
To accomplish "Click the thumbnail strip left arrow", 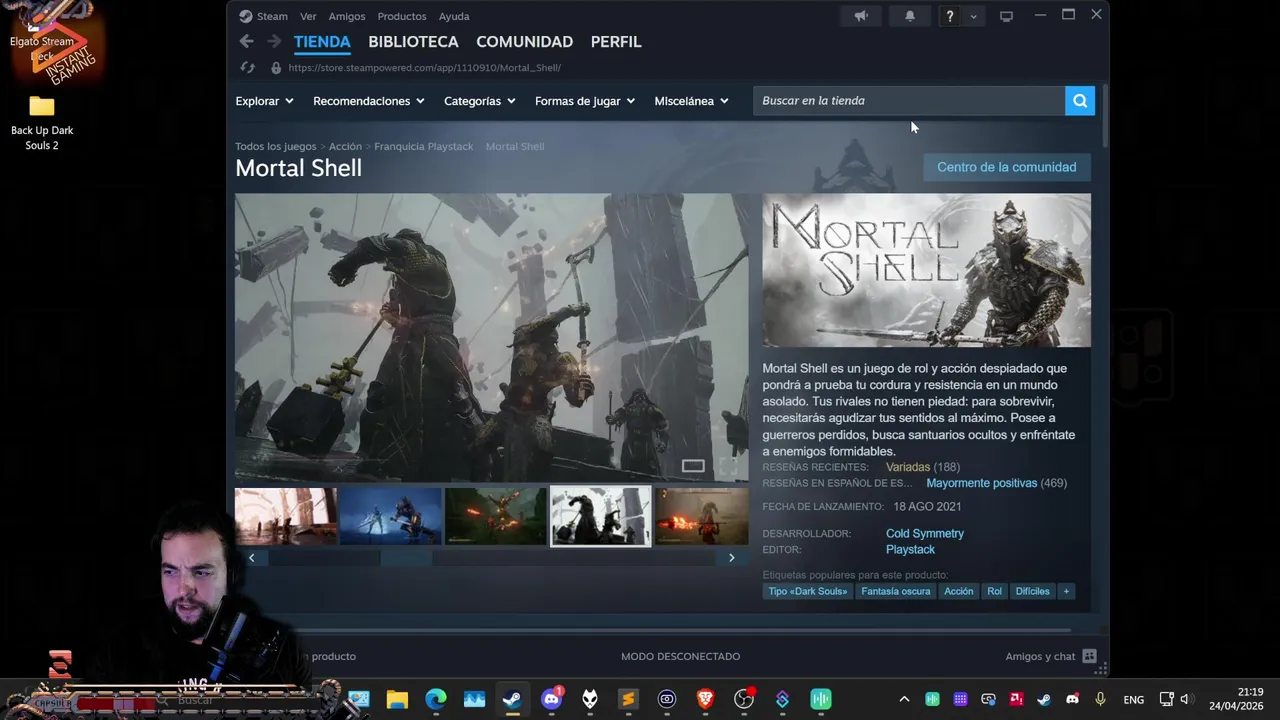I will click(x=251, y=558).
